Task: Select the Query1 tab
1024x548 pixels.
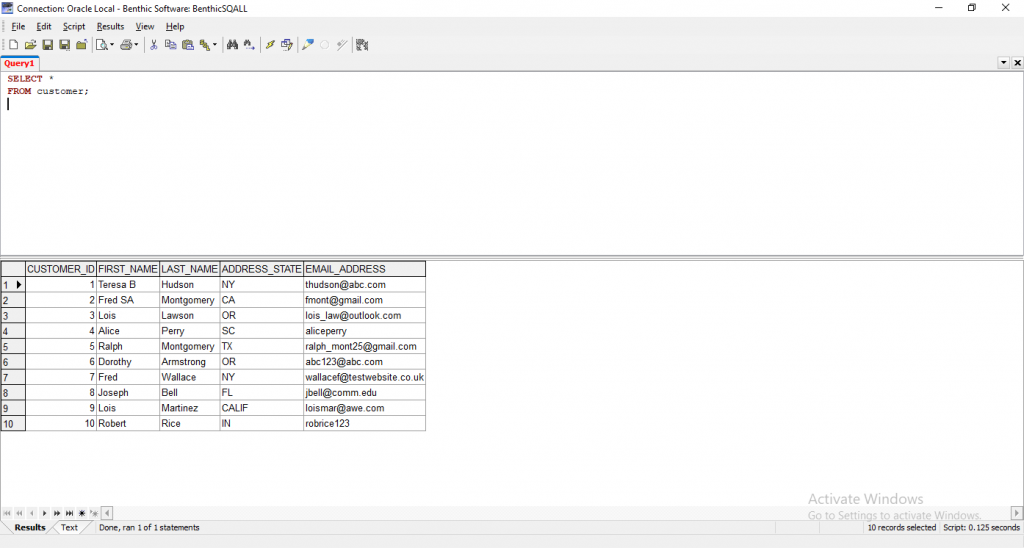Action: tap(19, 63)
